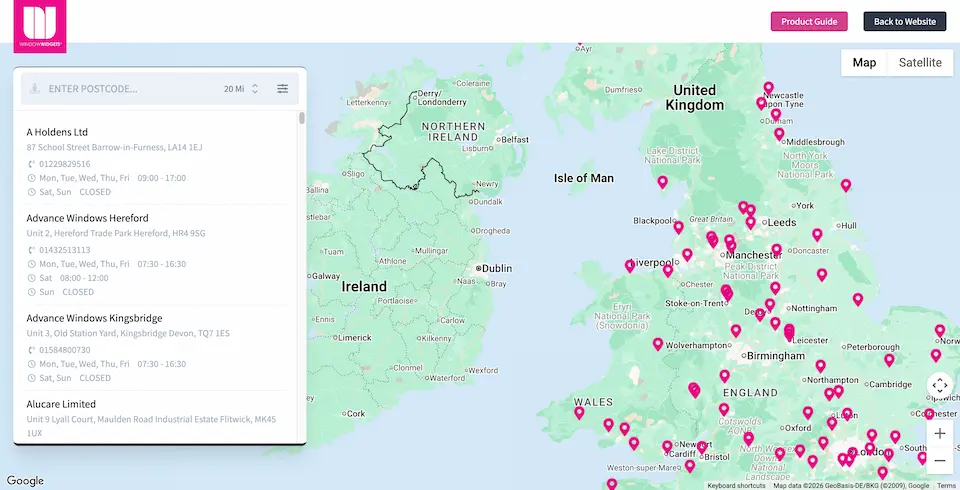Switch to Satellite view
This screenshot has width=960, height=490.
[x=920, y=62]
